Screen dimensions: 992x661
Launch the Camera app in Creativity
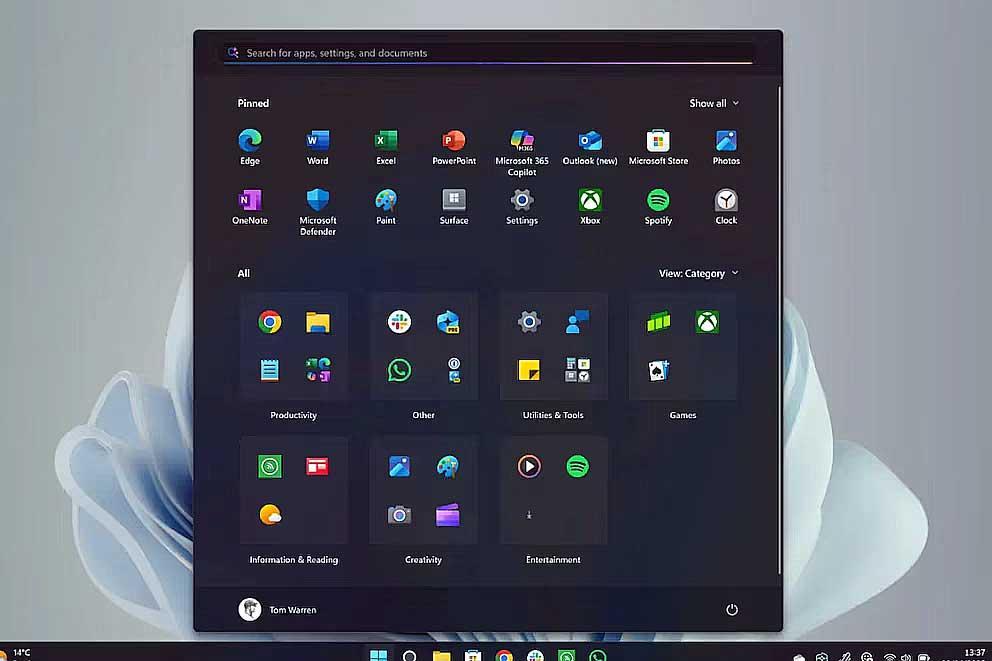[x=399, y=515]
